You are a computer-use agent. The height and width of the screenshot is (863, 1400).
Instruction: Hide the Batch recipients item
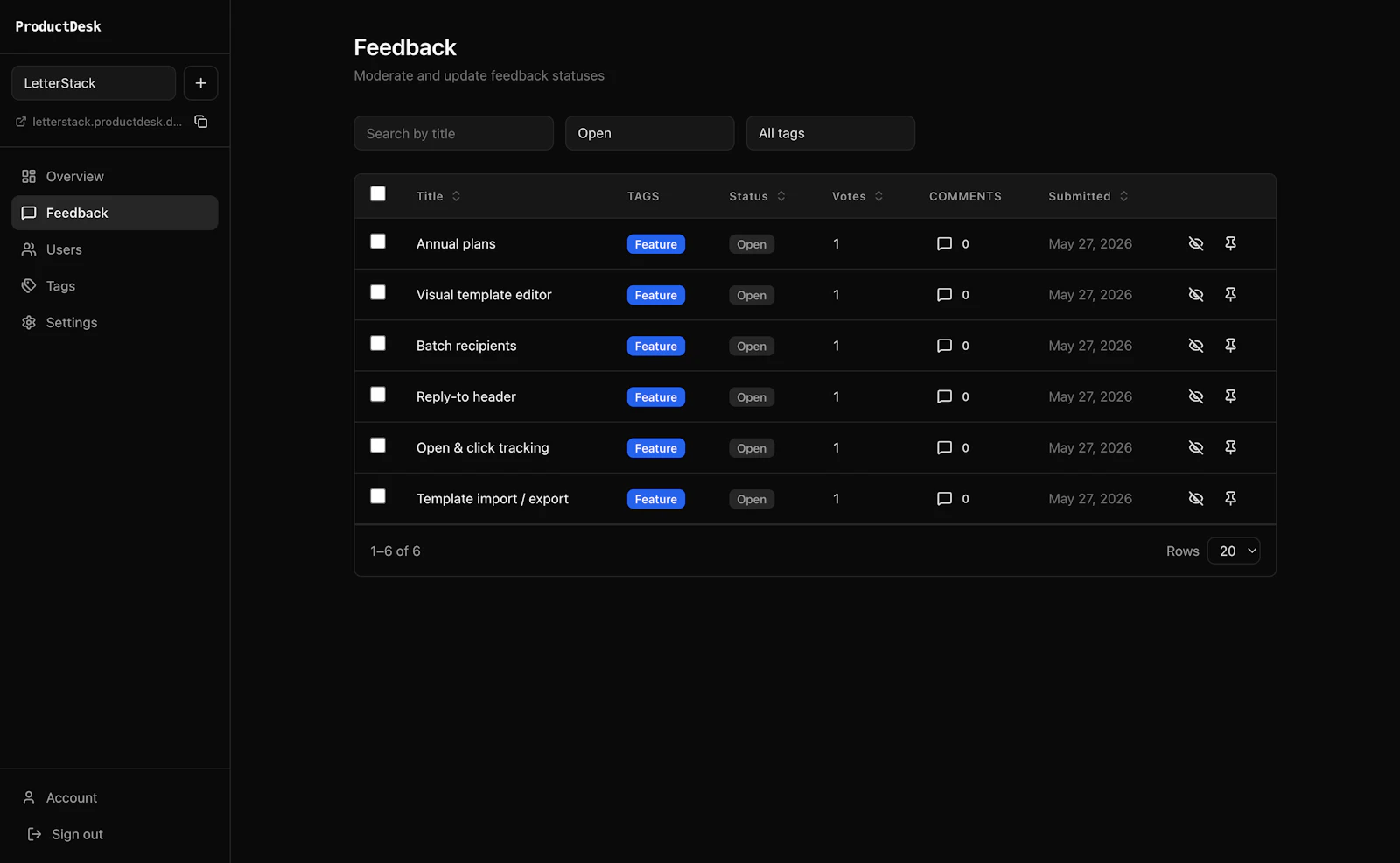(1196, 346)
